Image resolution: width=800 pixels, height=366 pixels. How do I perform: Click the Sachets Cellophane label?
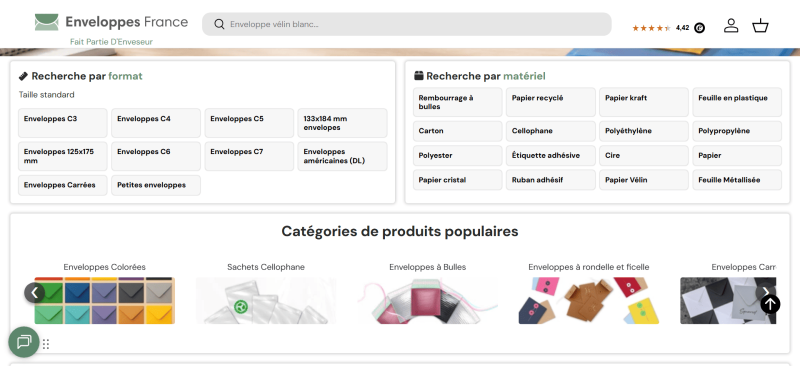[266, 267]
